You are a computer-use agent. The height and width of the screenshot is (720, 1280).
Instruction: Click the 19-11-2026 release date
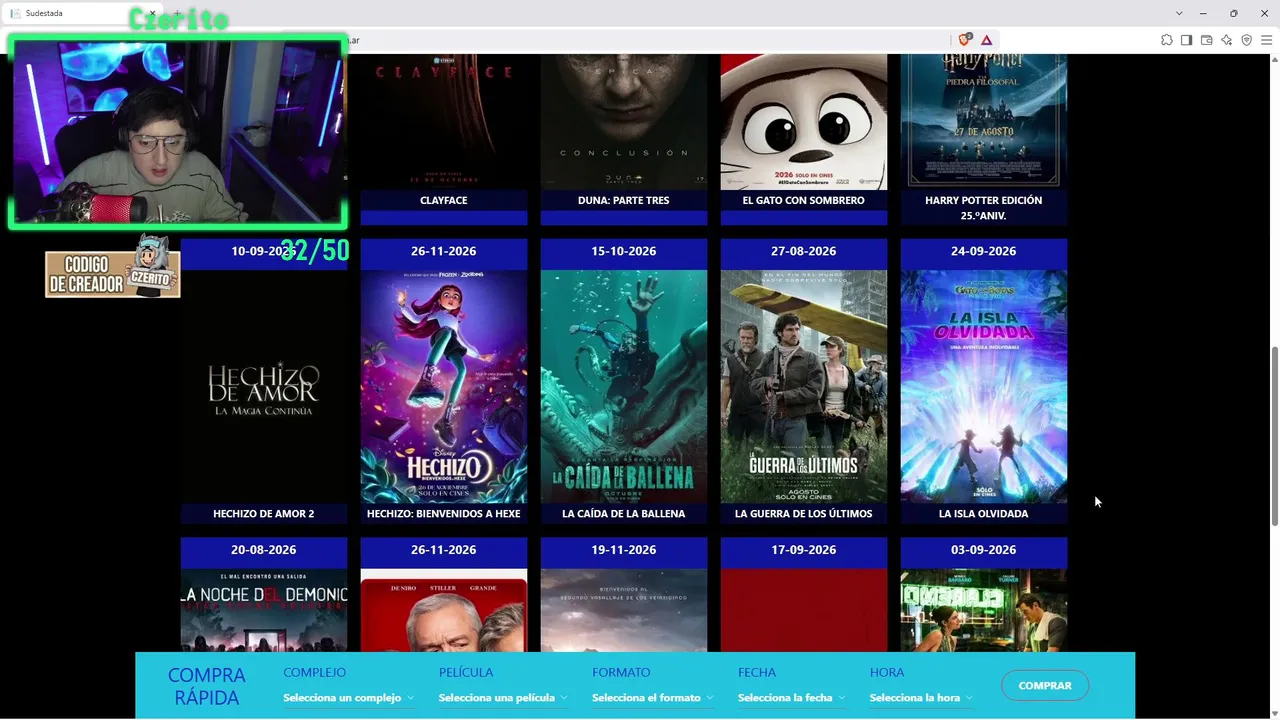[x=624, y=550]
